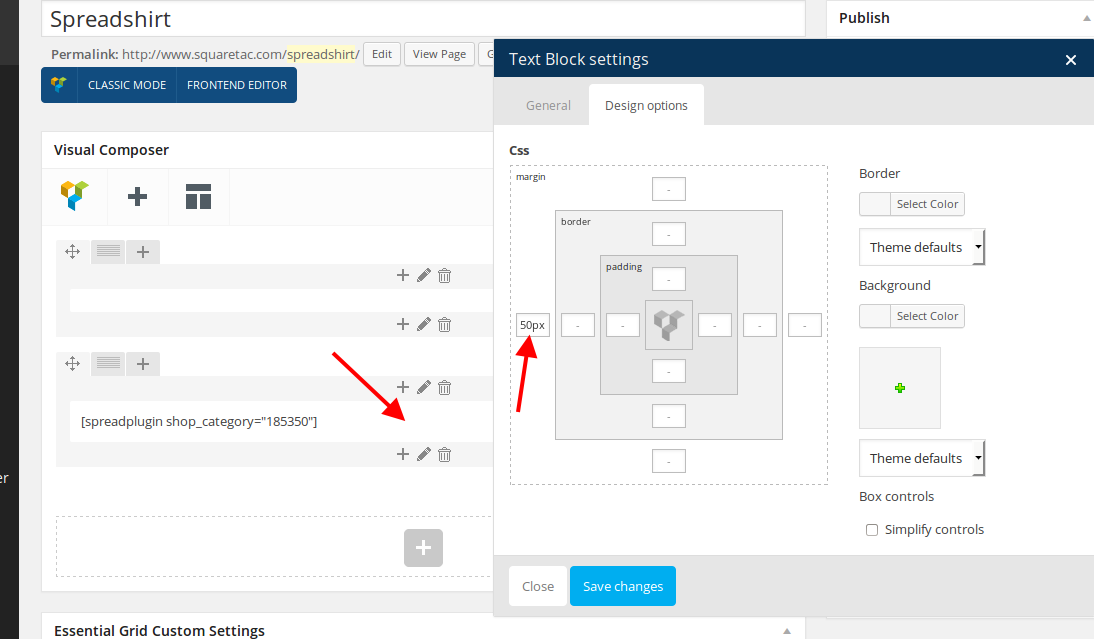Click the margin-right input field
This screenshot has width=1094, height=639.
(x=804, y=325)
